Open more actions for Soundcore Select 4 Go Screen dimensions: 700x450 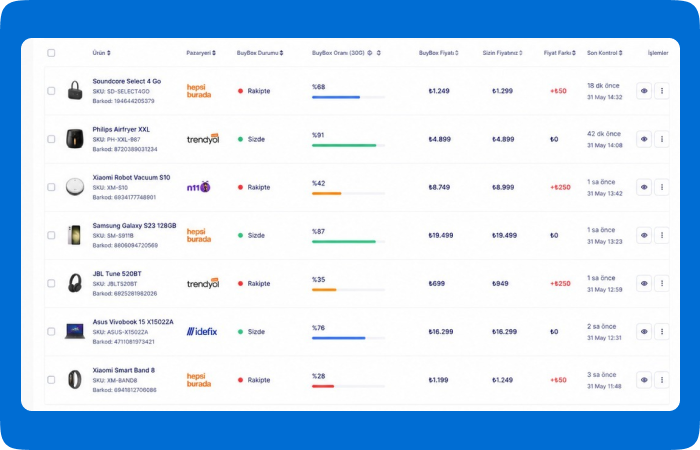[x=662, y=91]
